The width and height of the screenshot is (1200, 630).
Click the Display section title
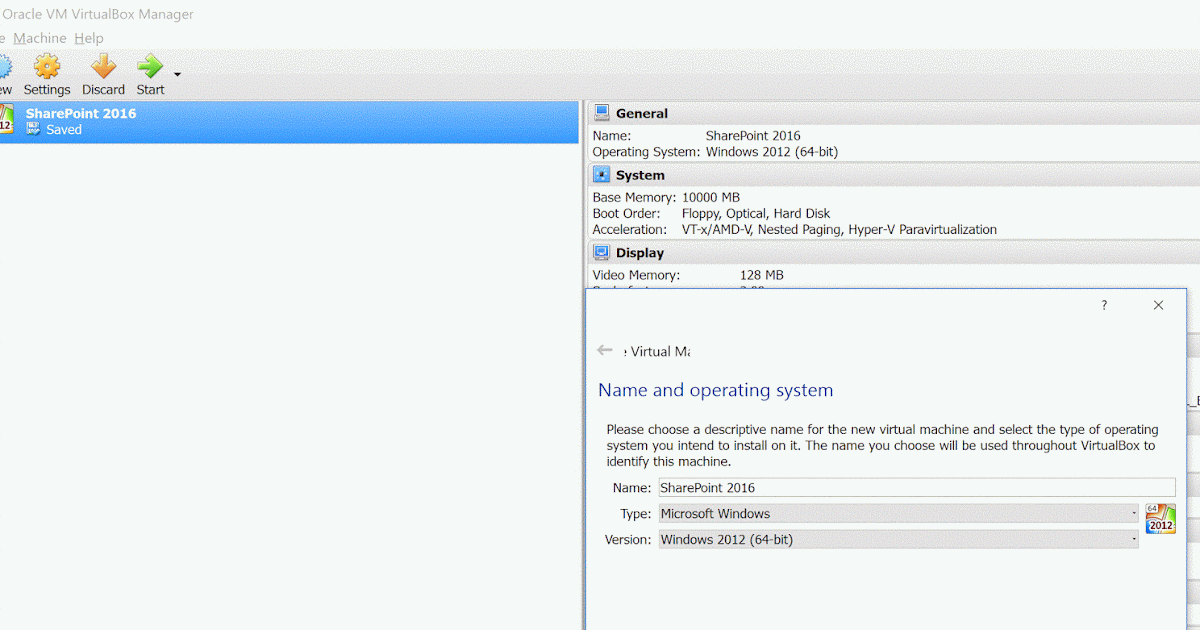point(642,254)
